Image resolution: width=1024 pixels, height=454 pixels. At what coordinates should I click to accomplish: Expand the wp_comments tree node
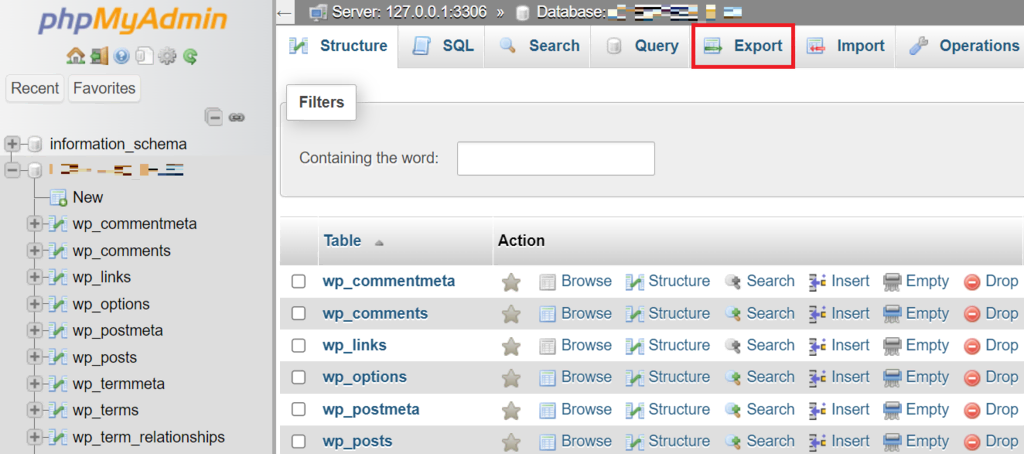(x=35, y=251)
